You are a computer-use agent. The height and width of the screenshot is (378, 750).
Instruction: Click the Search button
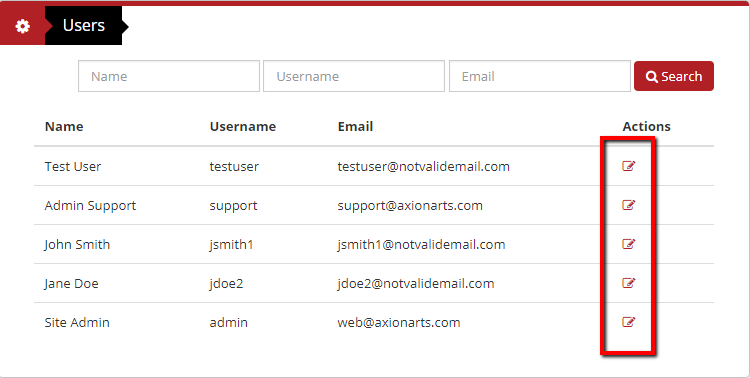(673, 76)
